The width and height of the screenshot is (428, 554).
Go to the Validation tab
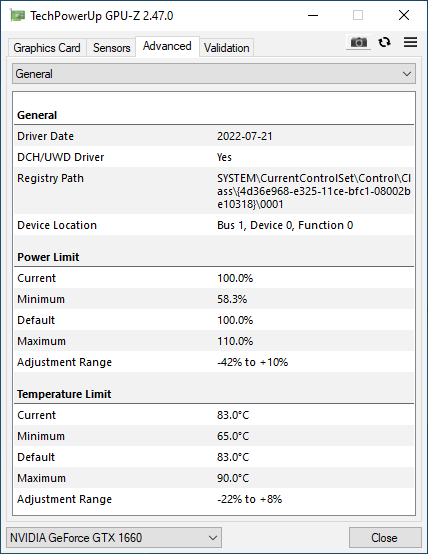click(227, 48)
